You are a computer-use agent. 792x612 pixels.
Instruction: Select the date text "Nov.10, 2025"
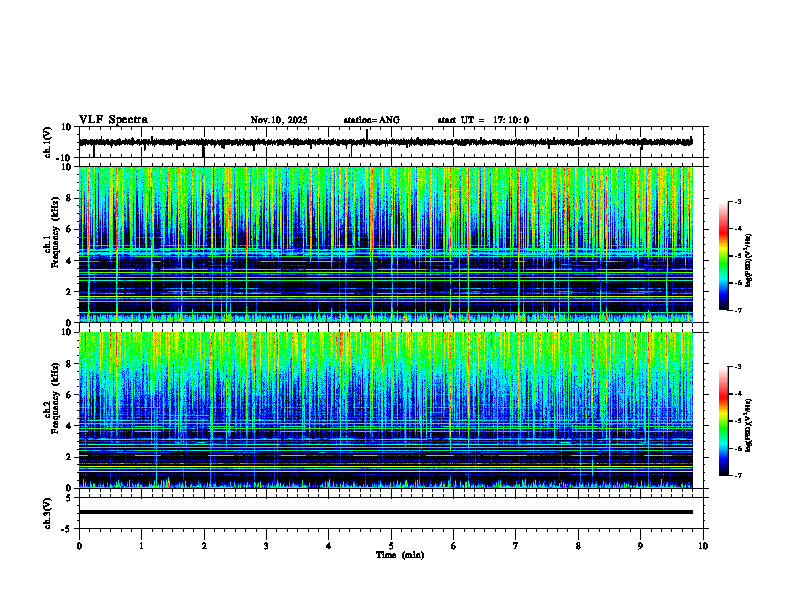(279, 120)
